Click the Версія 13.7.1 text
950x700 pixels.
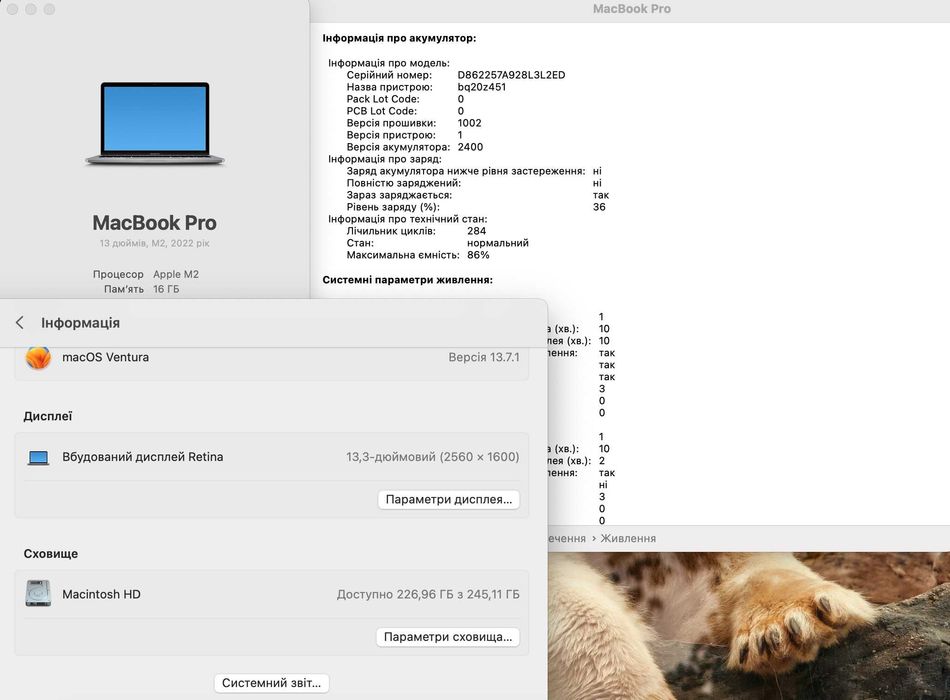[x=483, y=358]
